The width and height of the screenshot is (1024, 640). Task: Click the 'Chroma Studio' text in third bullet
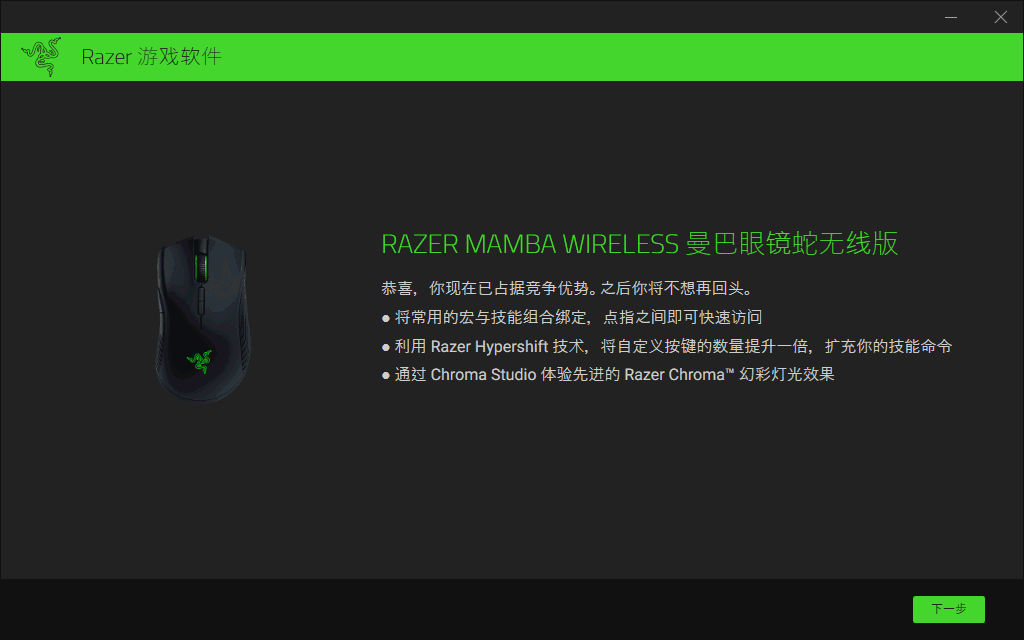click(483, 375)
